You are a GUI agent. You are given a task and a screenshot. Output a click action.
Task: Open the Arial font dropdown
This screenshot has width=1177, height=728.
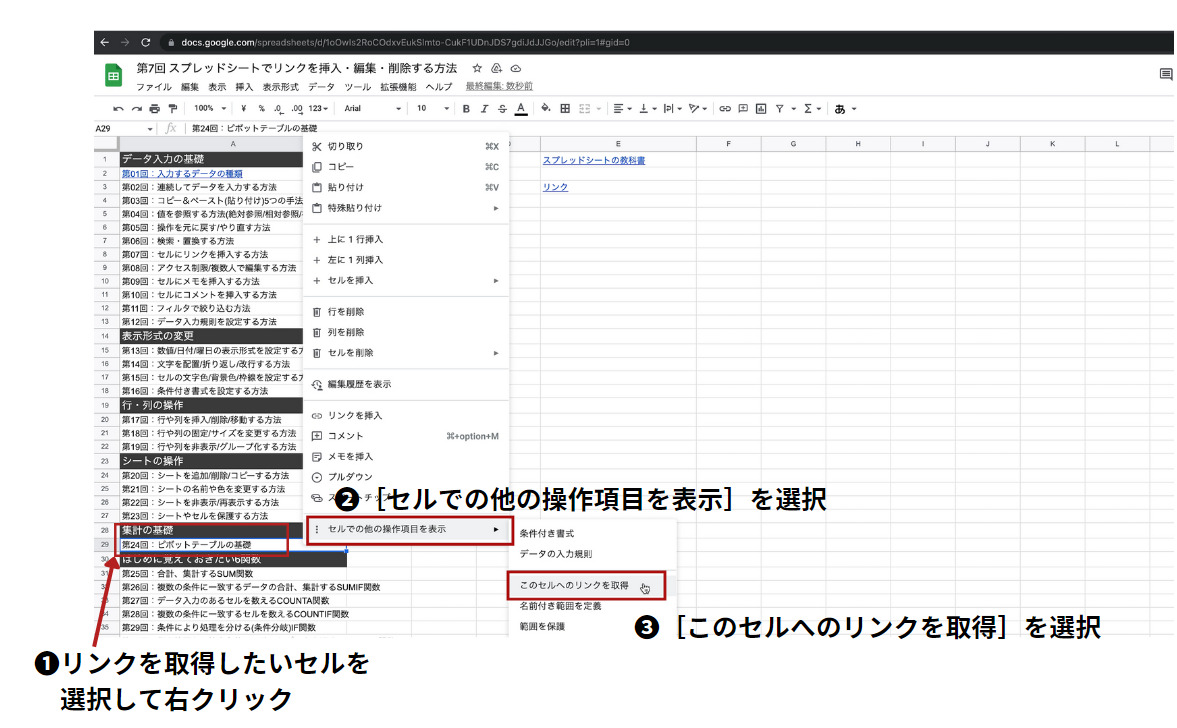[x=371, y=108]
